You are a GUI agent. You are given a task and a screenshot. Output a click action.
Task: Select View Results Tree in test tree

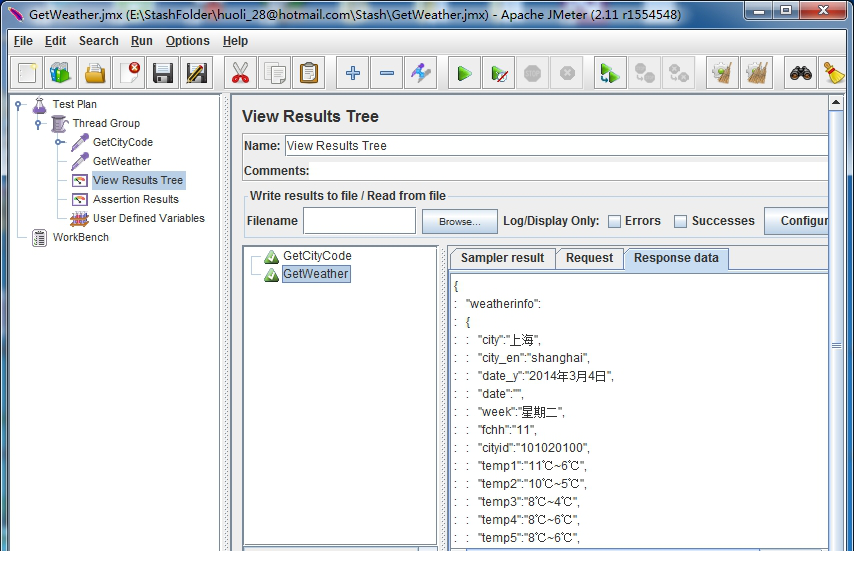tap(138, 180)
